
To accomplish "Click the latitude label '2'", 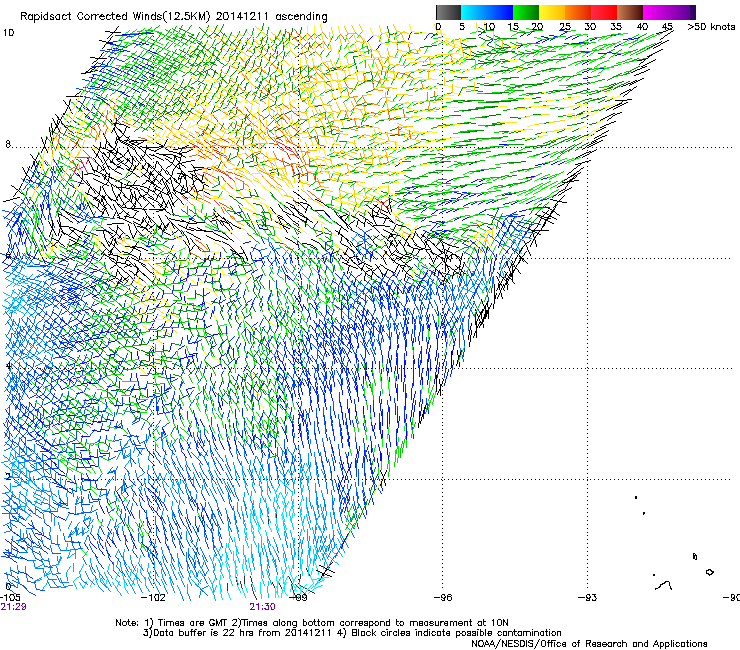I will [8, 476].
